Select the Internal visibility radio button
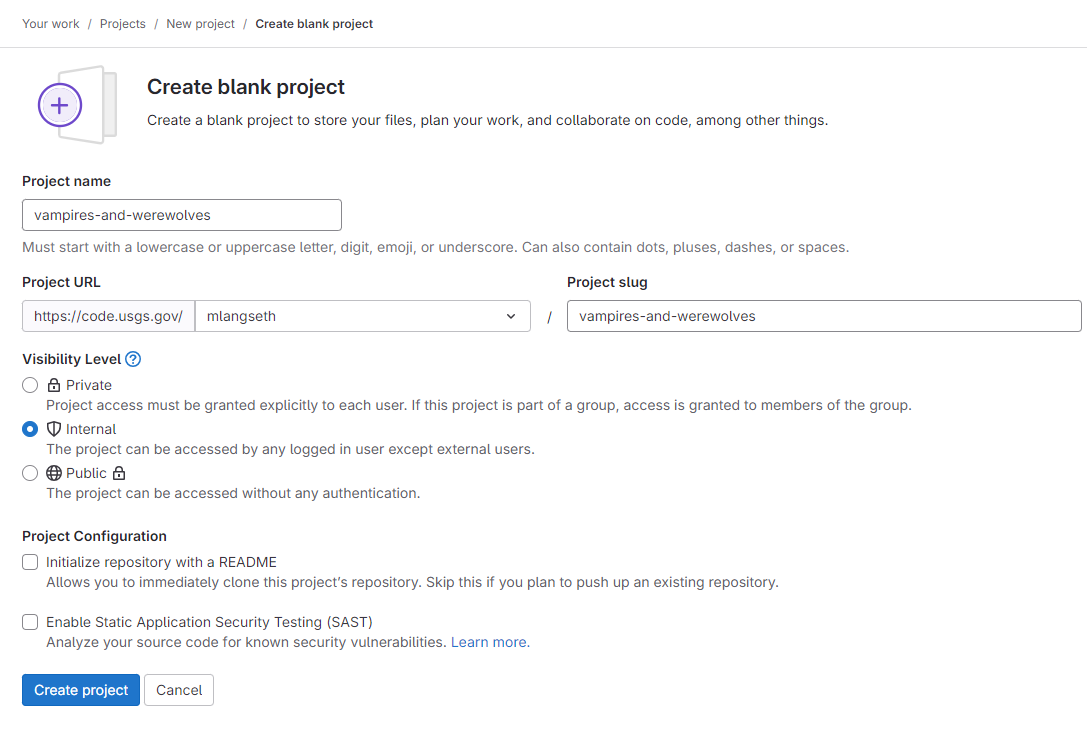This screenshot has height=736, width=1087. coord(30,429)
